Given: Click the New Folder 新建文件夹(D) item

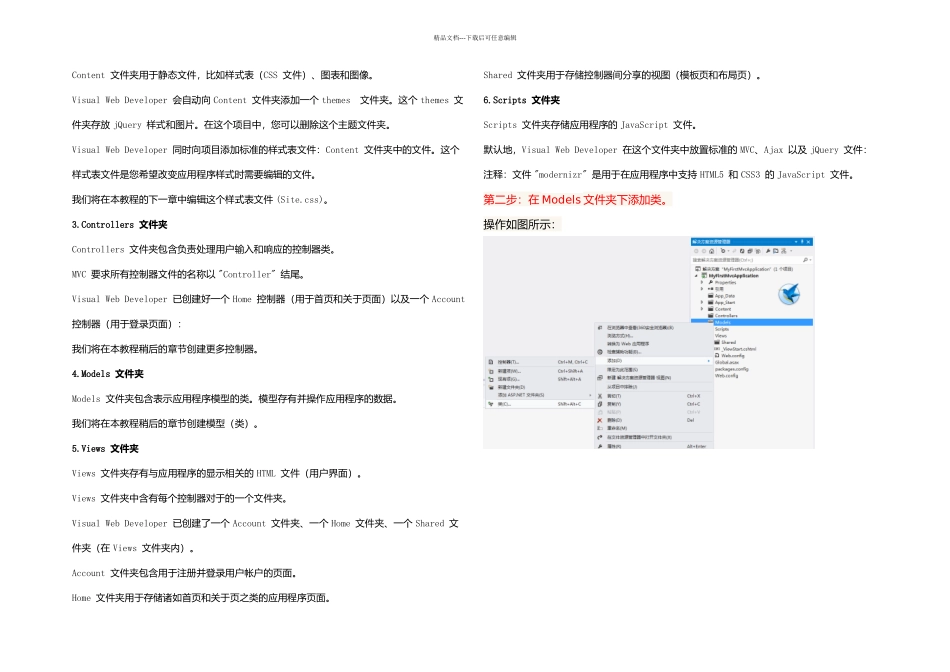Looking at the screenshot, I should pos(540,387).
